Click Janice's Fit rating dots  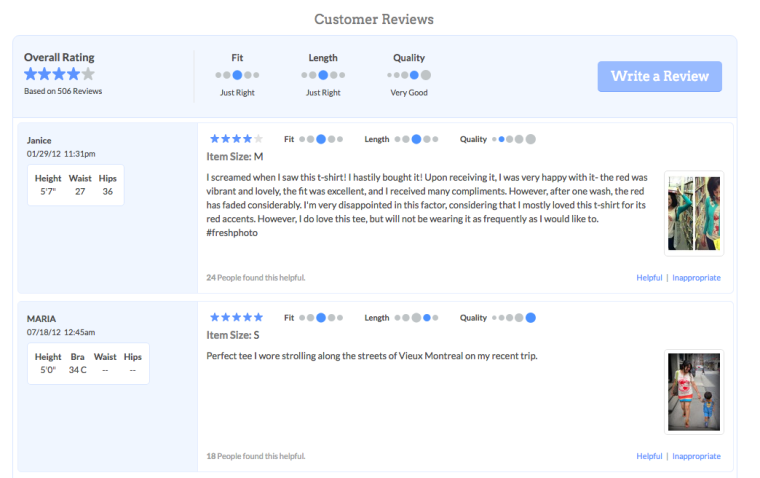coord(321,139)
